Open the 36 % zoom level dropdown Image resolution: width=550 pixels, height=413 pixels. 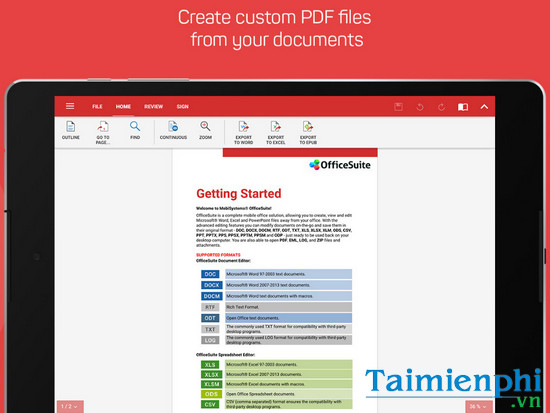click(x=479, y=406)
